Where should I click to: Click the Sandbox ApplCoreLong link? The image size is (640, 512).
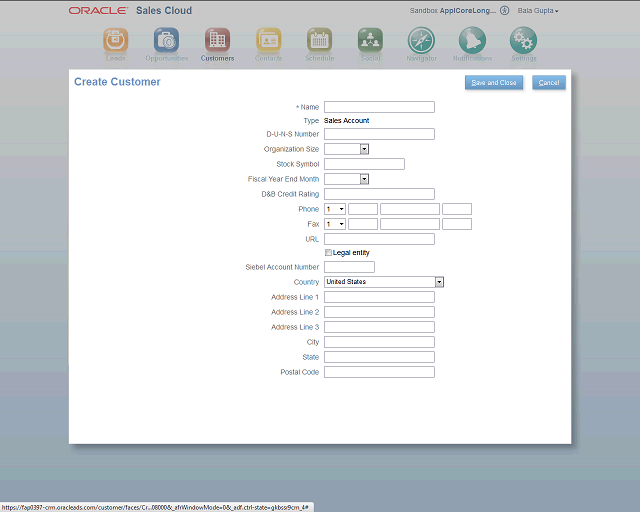tap(453, 11)
